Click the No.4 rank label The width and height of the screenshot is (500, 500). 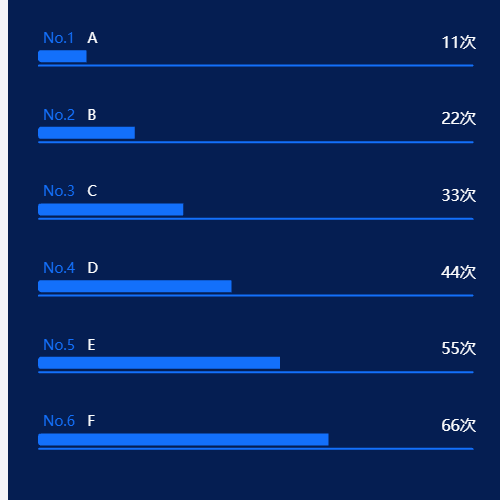point(59,268)
